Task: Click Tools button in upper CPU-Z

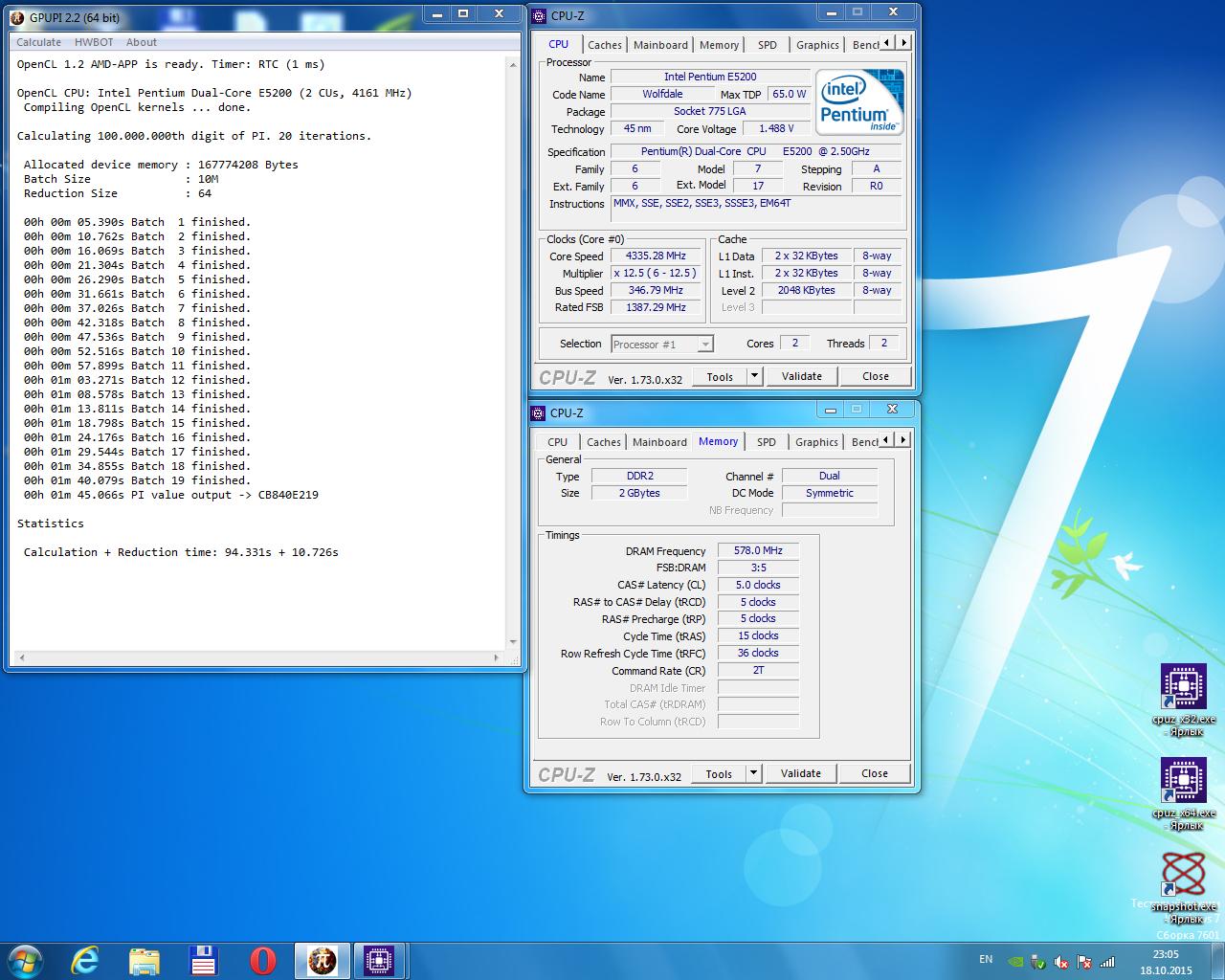Action: click(x=720, y=376)
